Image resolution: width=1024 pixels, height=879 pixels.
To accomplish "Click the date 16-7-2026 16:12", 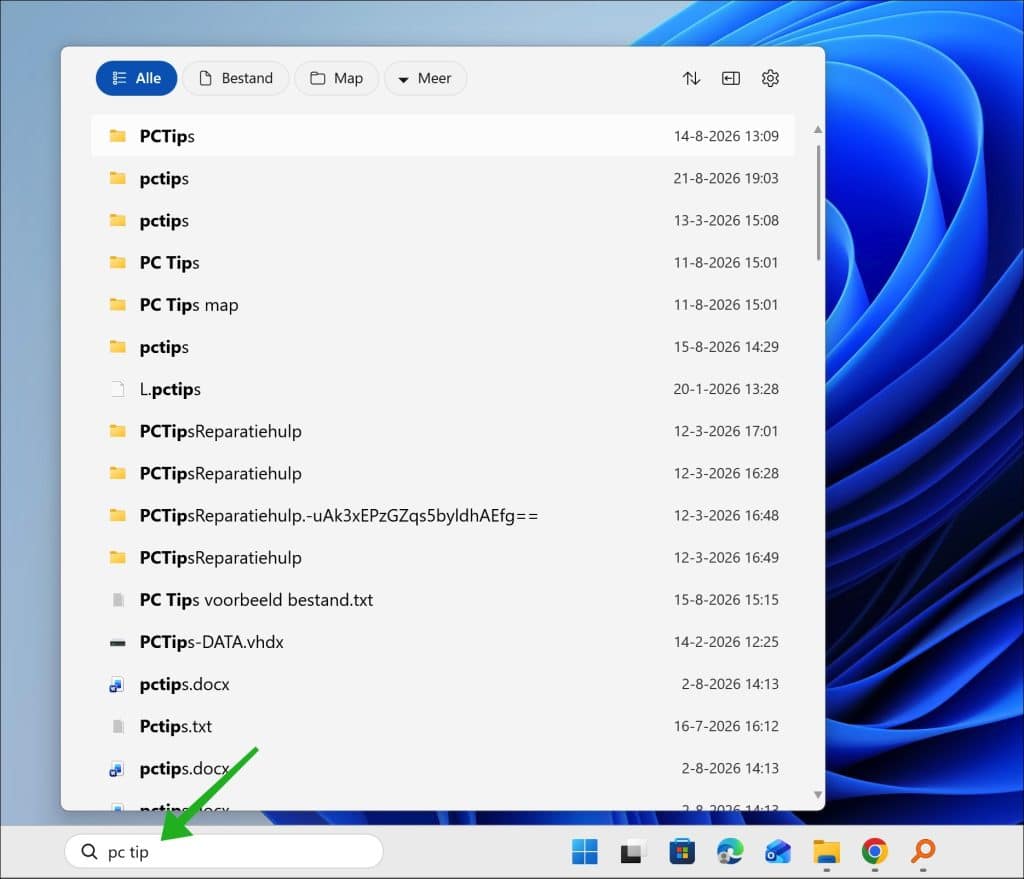I will tap(726, 726).
